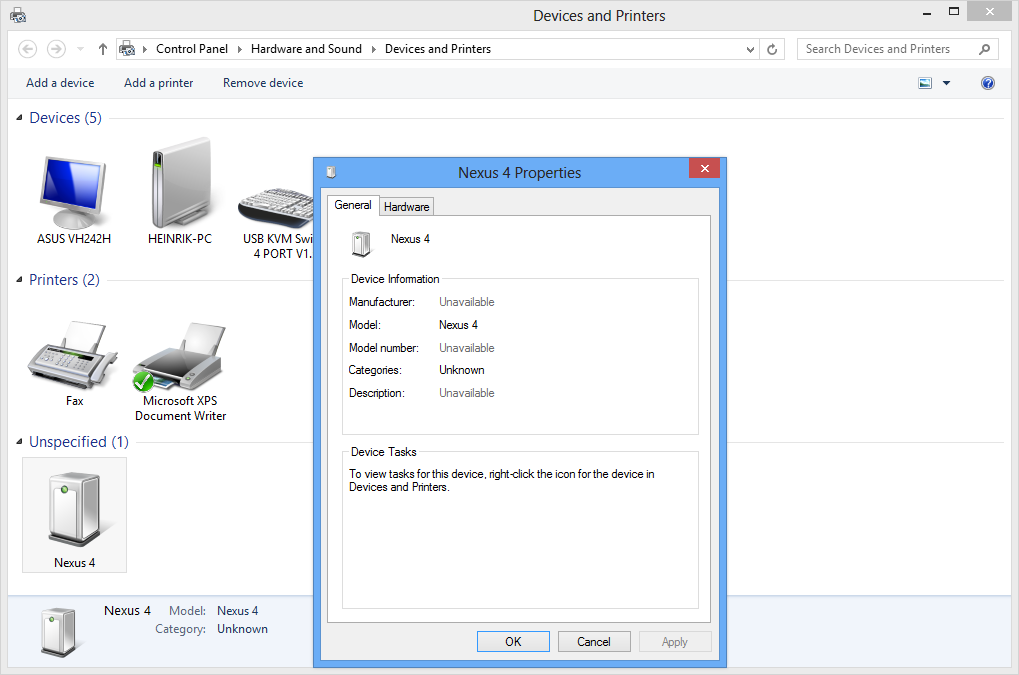Image resolution: width=1019 pixels, height=675 pixels.
Task: Switch to the Hardware tab
Action: coord(406,207)
